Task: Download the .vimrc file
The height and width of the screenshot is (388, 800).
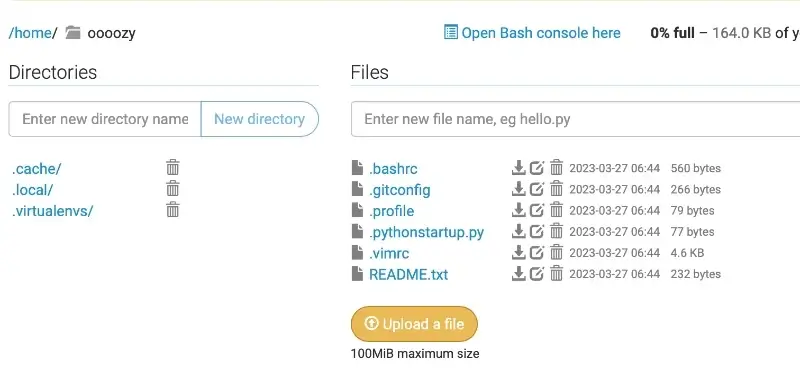Action: point(518,253)
